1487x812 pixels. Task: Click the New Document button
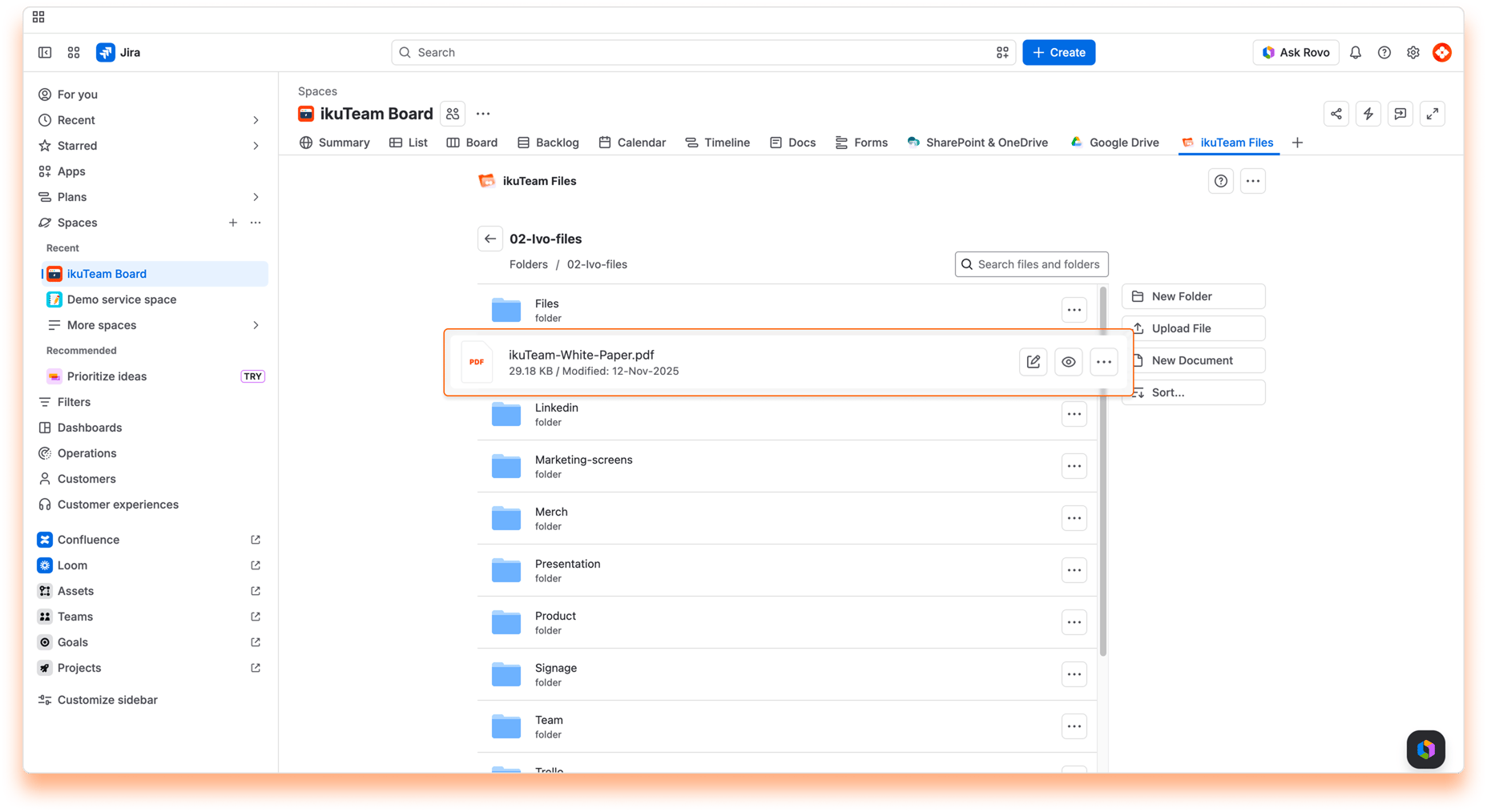1194,360
